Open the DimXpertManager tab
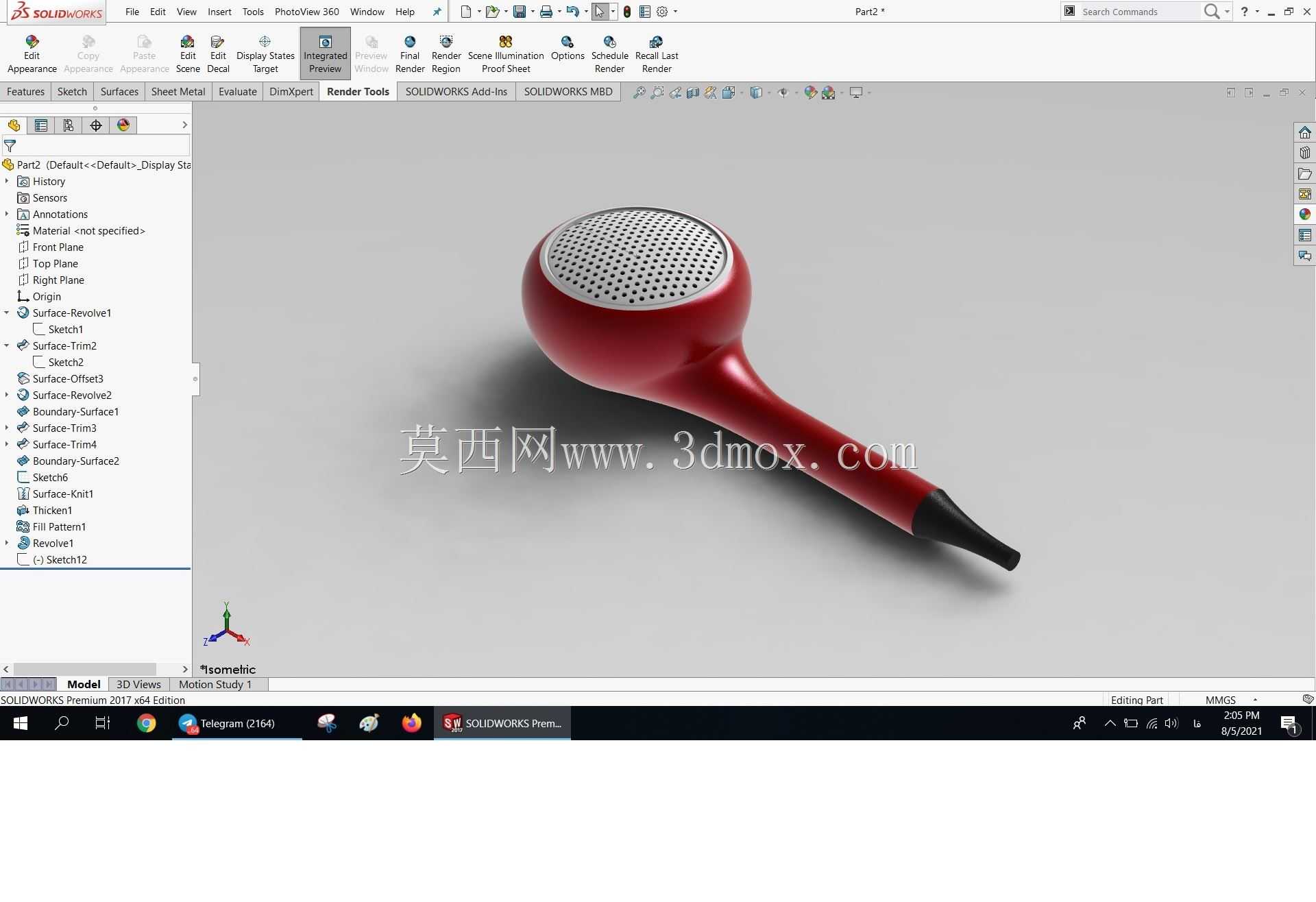This screenshot has height=902, width=1316. (x=96, y=125)
